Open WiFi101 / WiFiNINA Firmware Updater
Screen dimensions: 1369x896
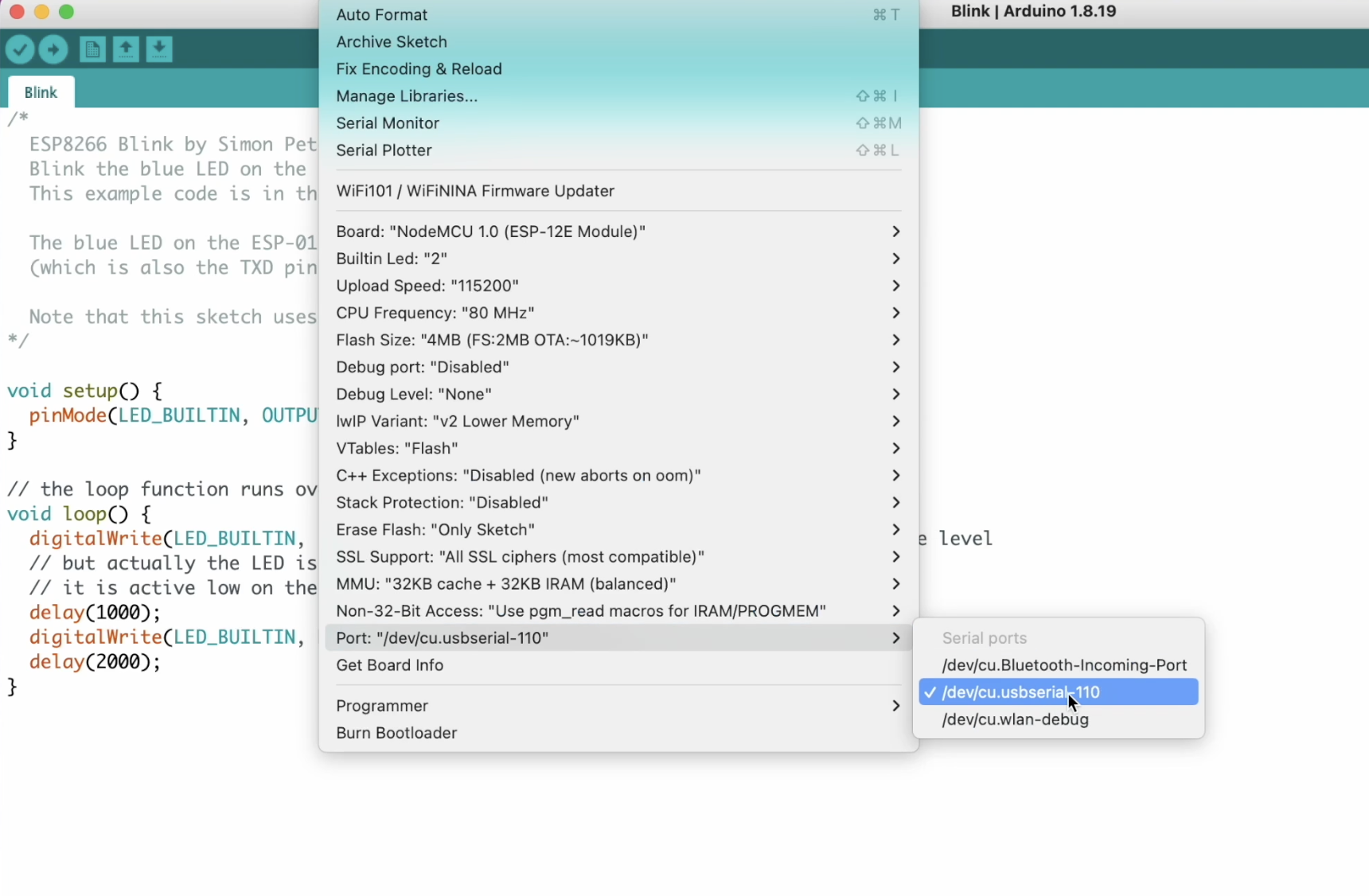tap(618, 191)
